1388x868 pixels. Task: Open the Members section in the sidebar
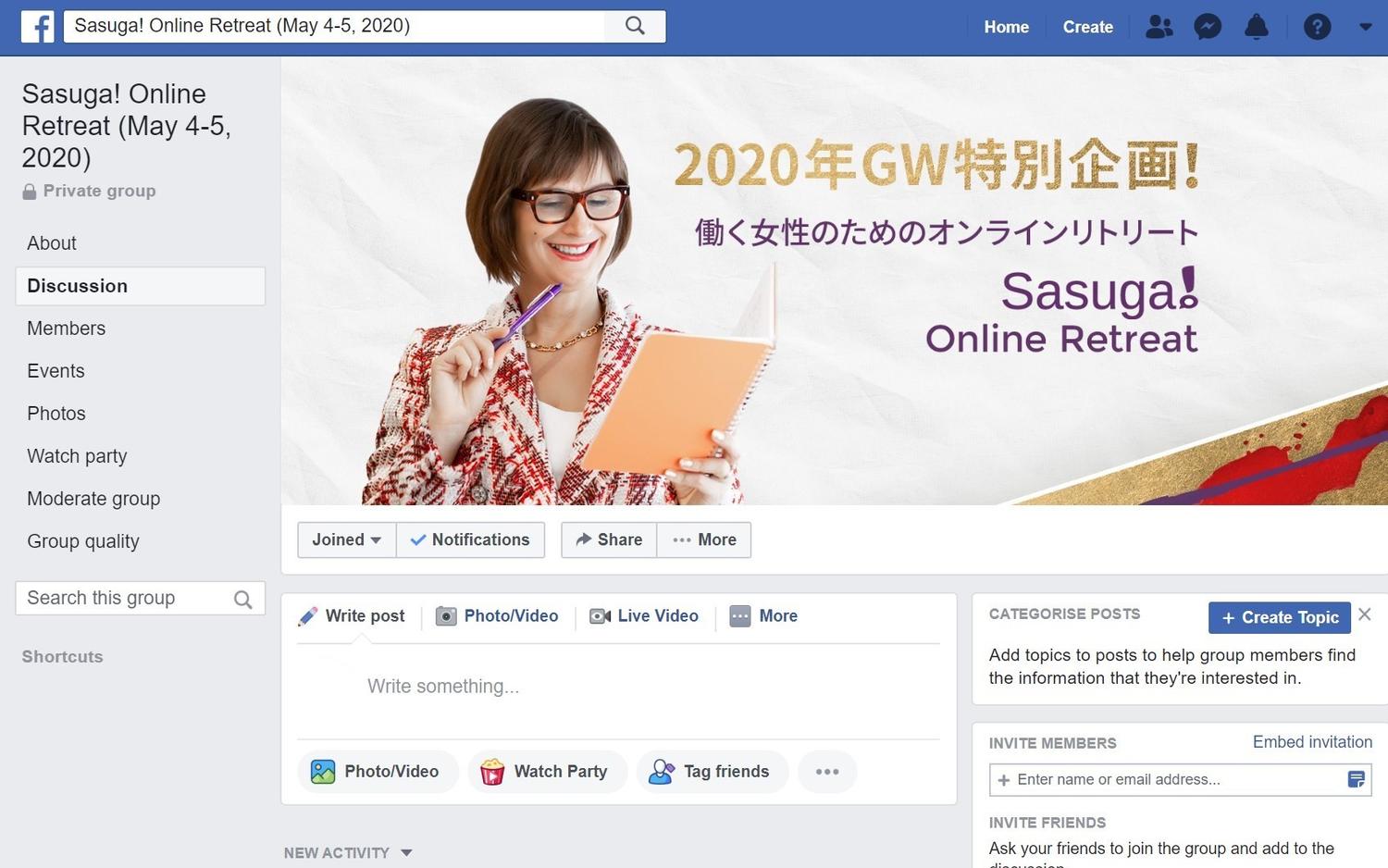(x=67, y=329)
